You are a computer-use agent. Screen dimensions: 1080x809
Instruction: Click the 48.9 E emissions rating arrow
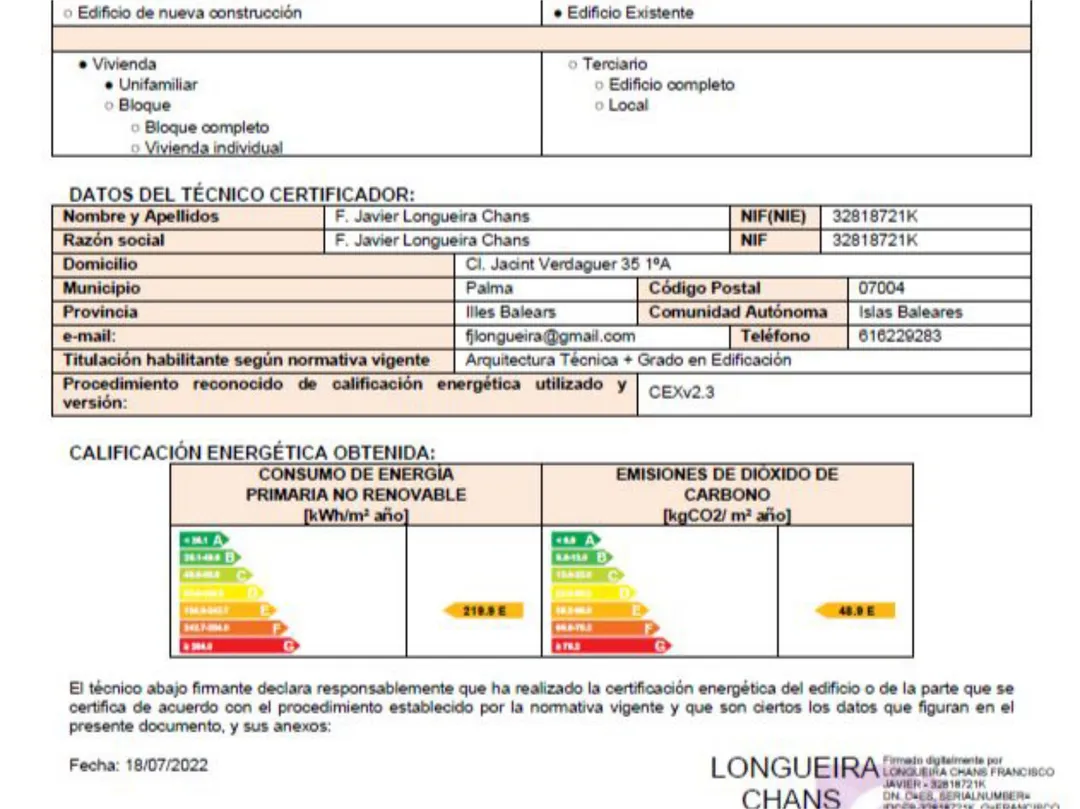pos(855,610)
